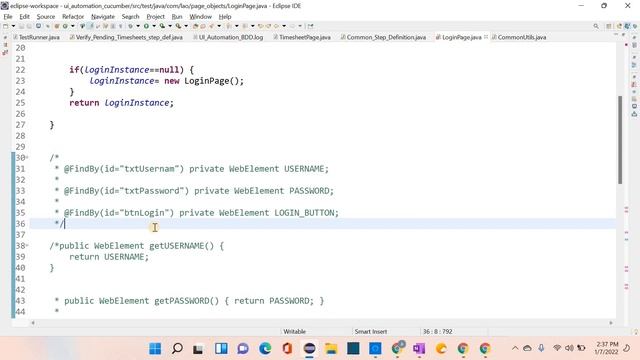Click the Search magnifier icon in toolbar
This screenshot has width=640, height=360.
(x=596, y=26)
